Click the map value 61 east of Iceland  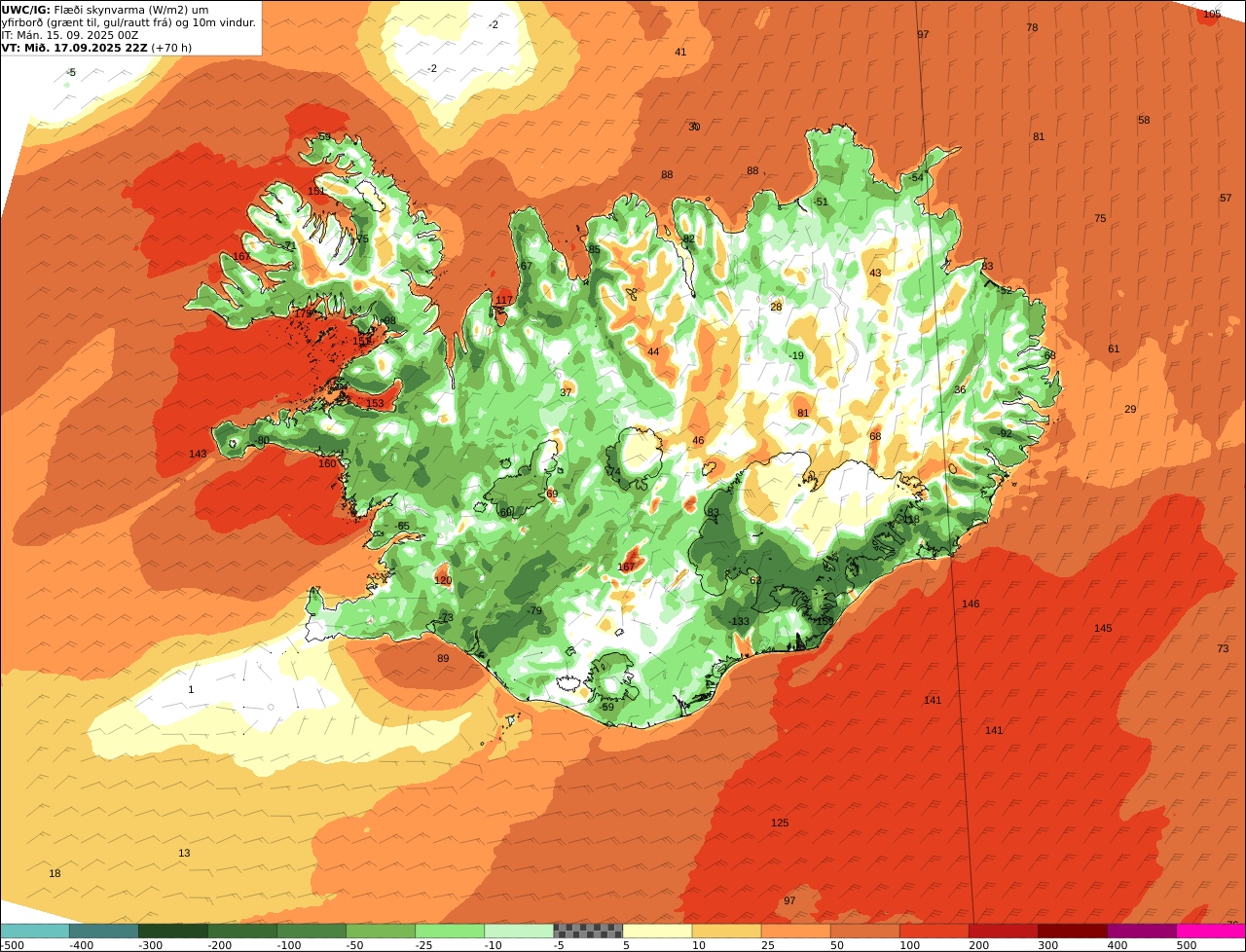[x=1114, y=348]
